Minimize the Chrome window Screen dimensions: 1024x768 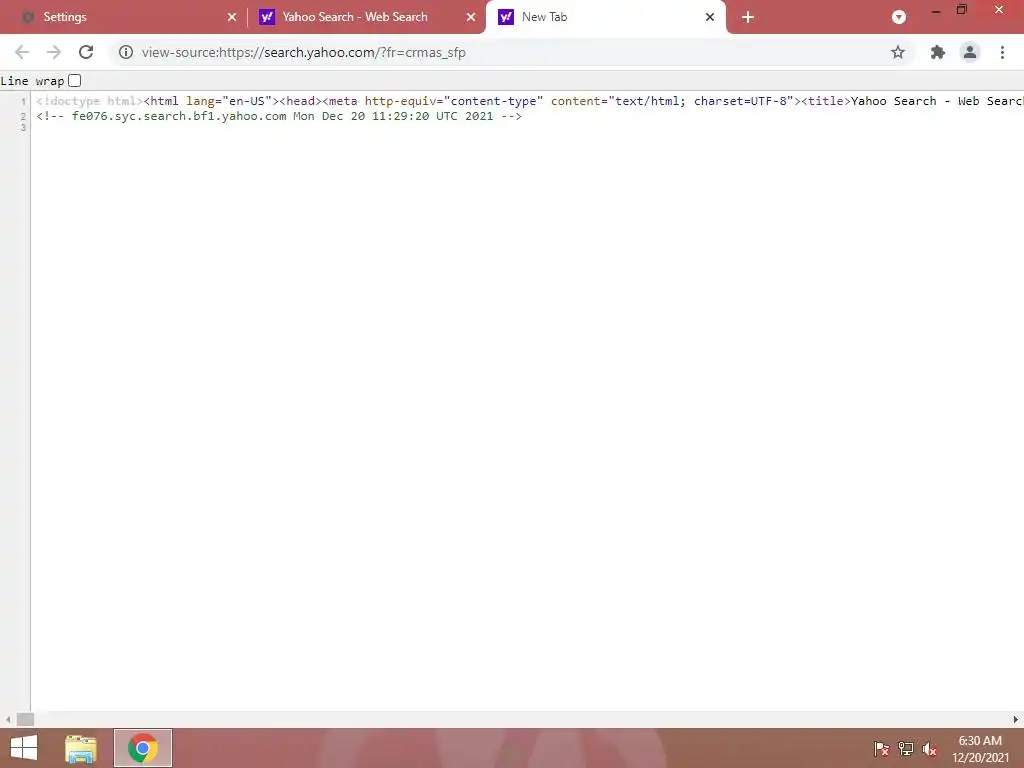tap(936, 10)
